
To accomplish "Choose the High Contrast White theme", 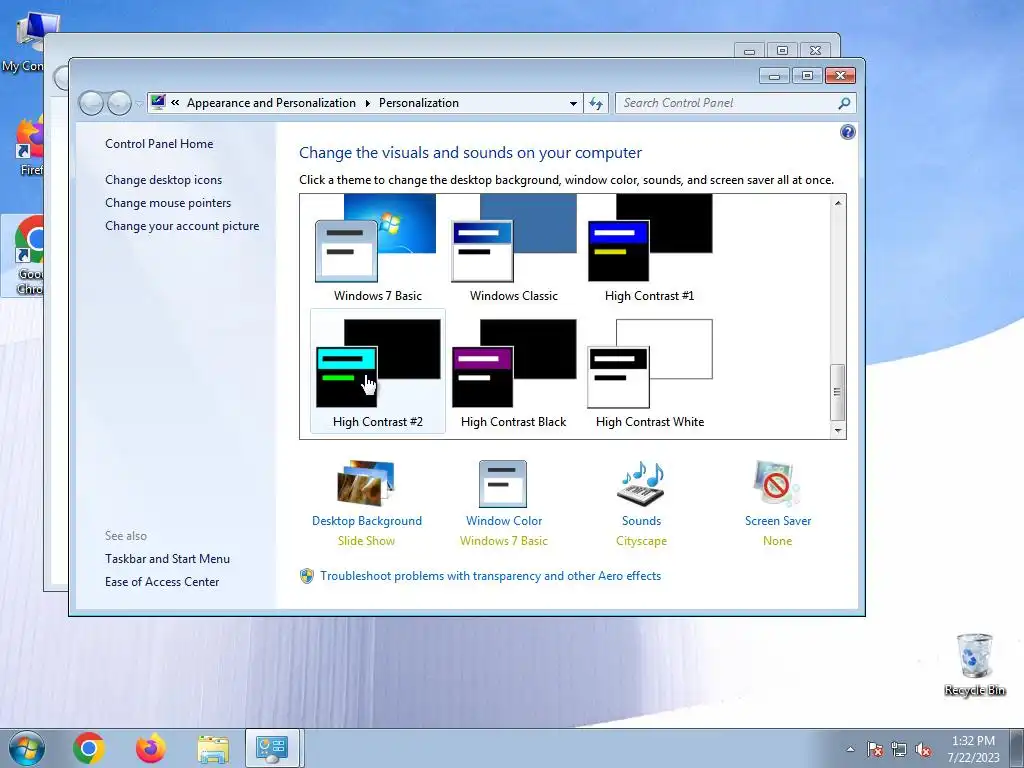I will coord(649,370).
